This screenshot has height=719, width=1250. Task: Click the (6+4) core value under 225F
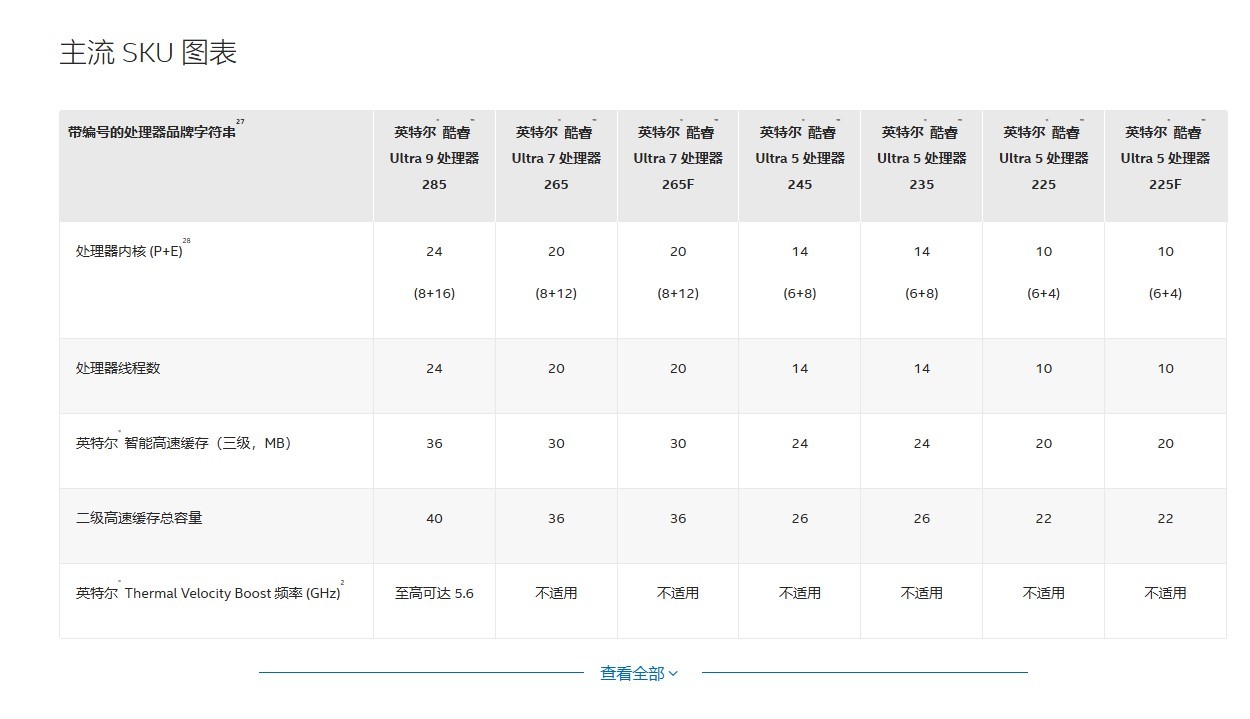point(1166,293)
